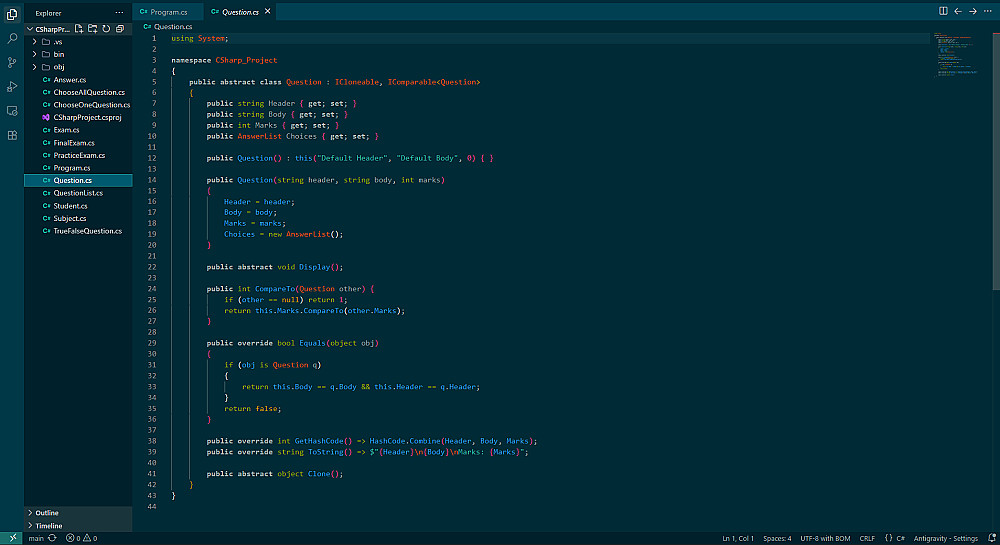Viewport: 1000px width, 545px height.
Task: Expand the bin folder
Action: [x=58, y=54]
